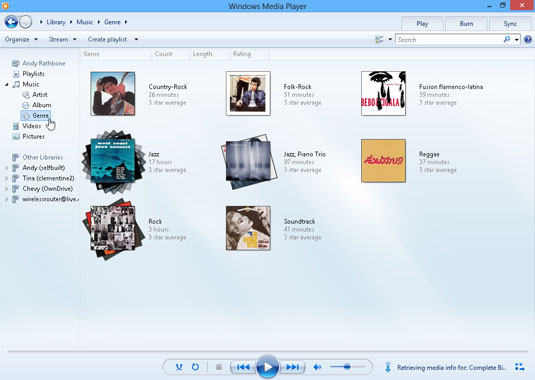Open the Stream menu
Screen dimensions: 535x380
tap(62, 40)
